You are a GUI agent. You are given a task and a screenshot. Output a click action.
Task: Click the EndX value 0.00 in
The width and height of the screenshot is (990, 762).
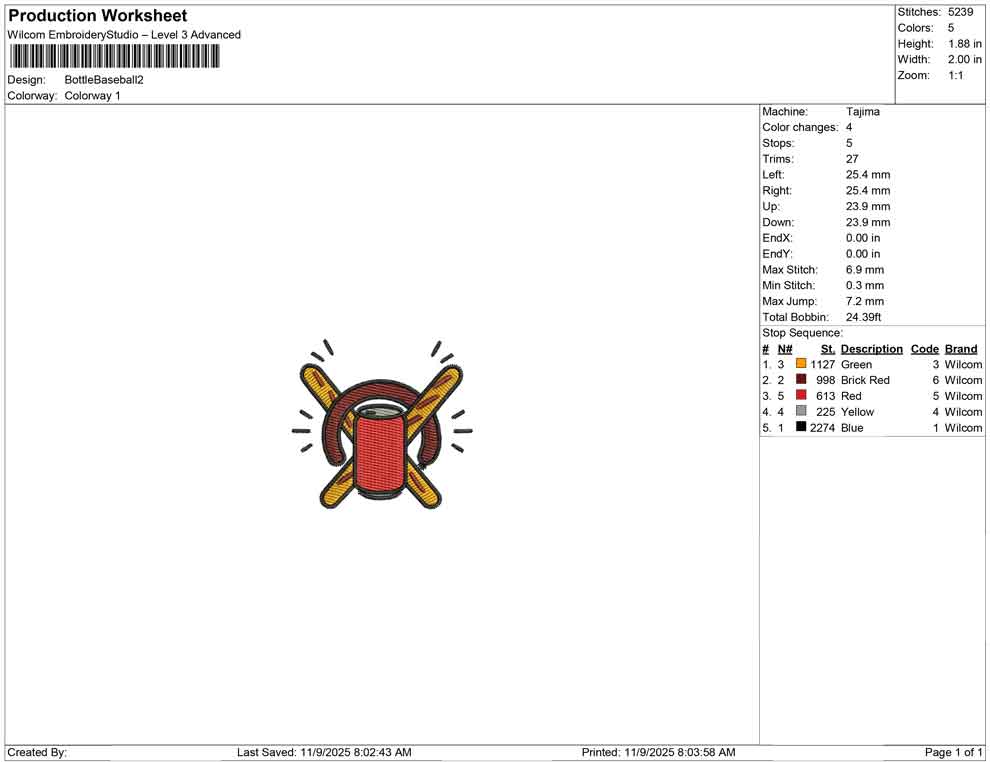863,238
